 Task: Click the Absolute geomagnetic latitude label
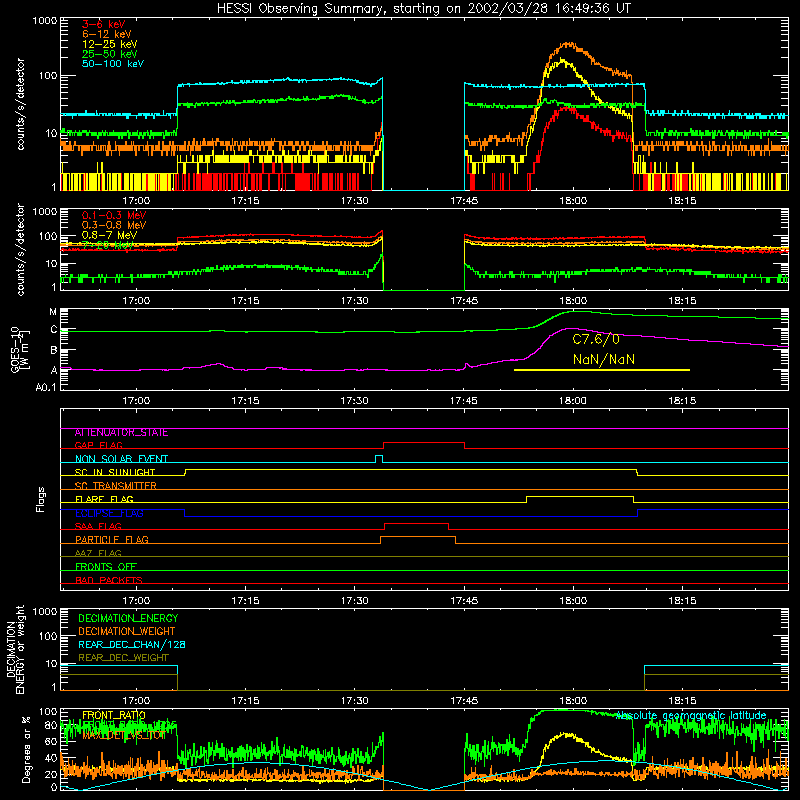(x=691, y=716)
